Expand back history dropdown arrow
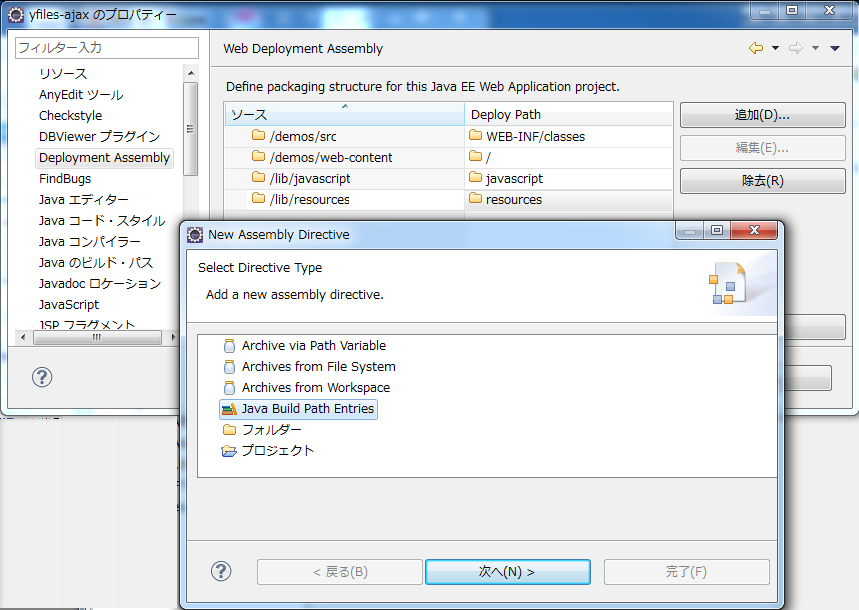The image size is (859, 610). click(x=775, y=48)
